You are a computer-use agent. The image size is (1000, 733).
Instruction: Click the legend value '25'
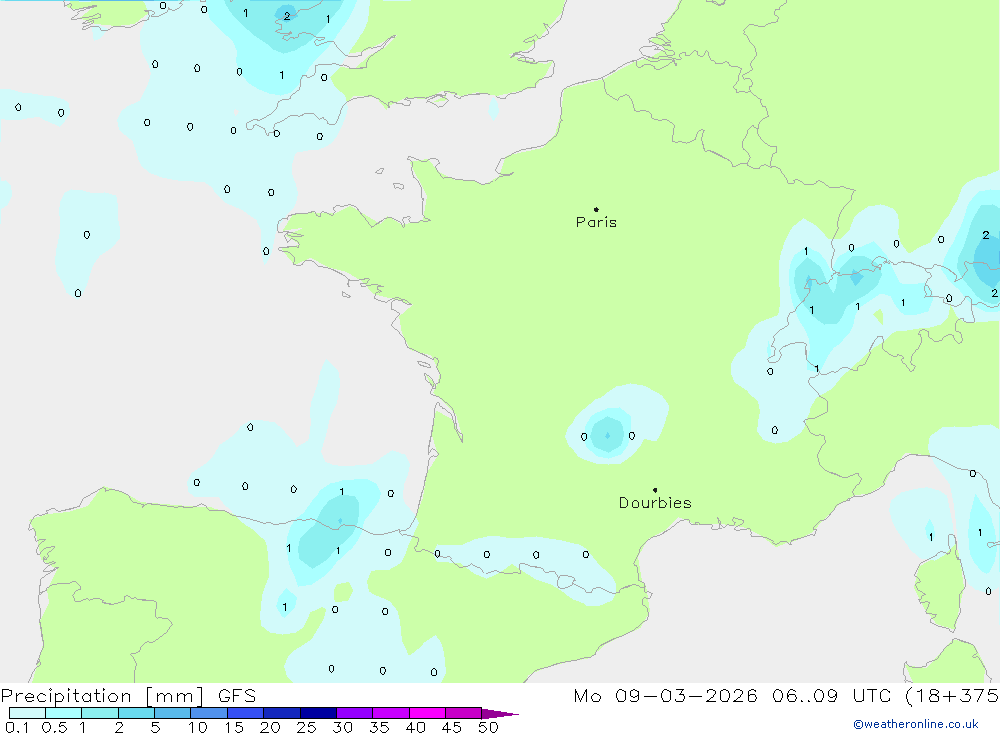[x=306, y=727]
